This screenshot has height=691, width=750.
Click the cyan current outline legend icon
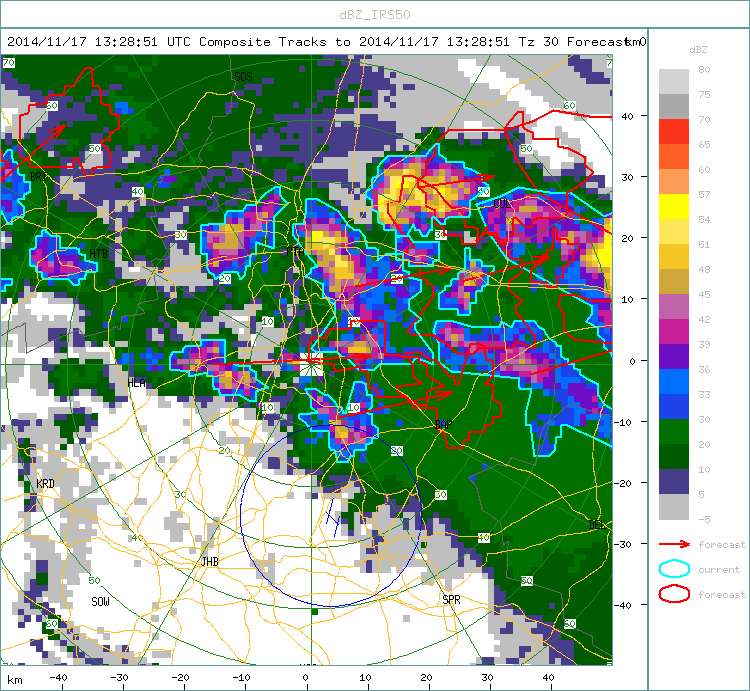pos(674,569)
